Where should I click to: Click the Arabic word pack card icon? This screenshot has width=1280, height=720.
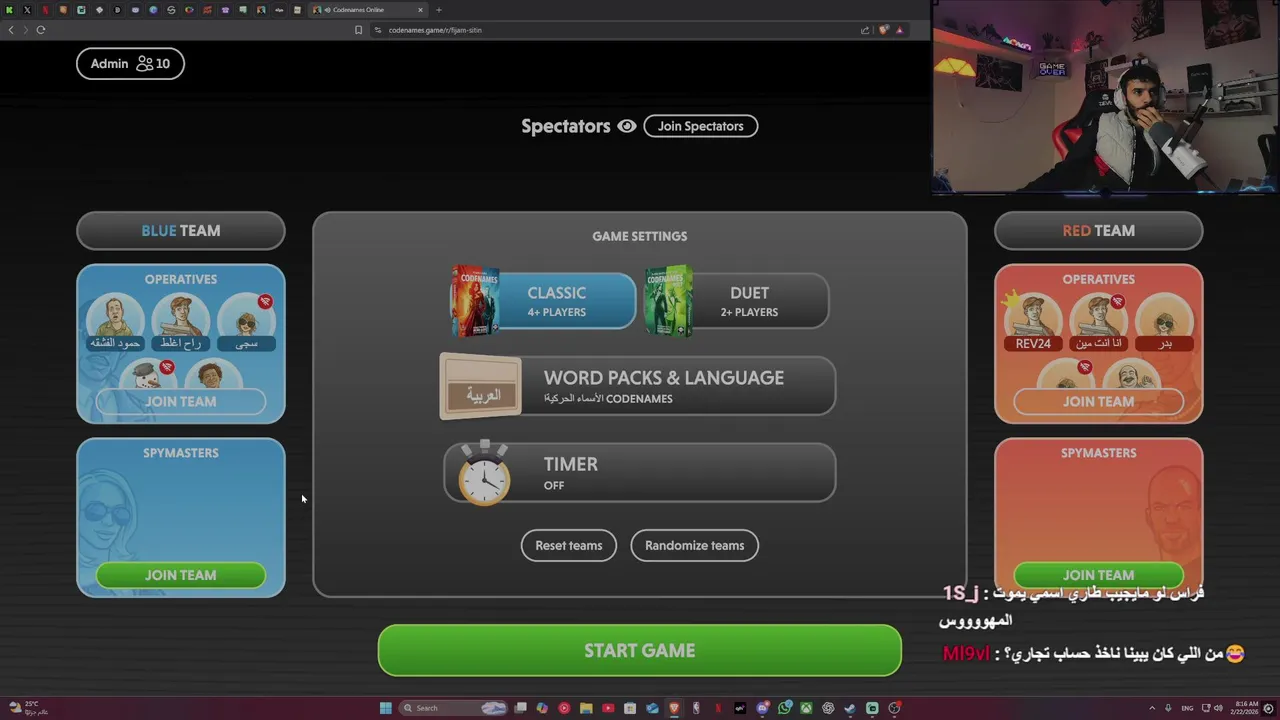click(x=481, y=387)
